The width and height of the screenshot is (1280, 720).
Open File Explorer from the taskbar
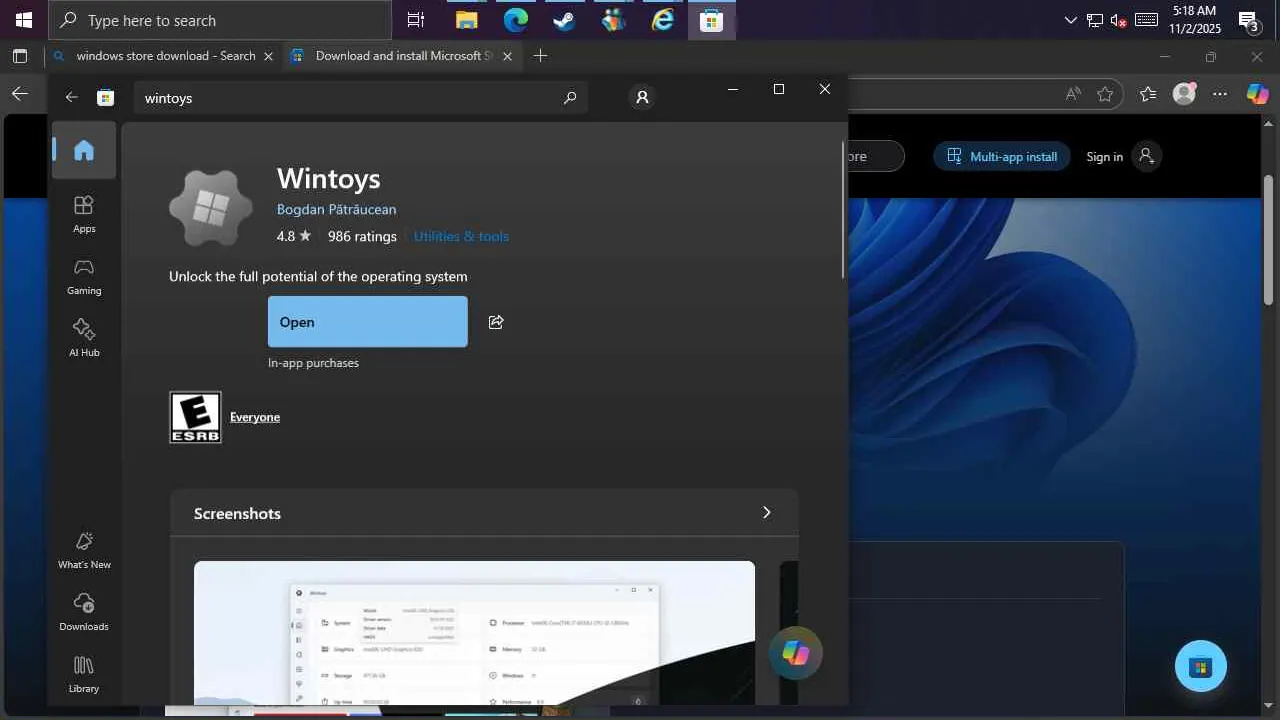pyautogui.click(x=466, y=20)
